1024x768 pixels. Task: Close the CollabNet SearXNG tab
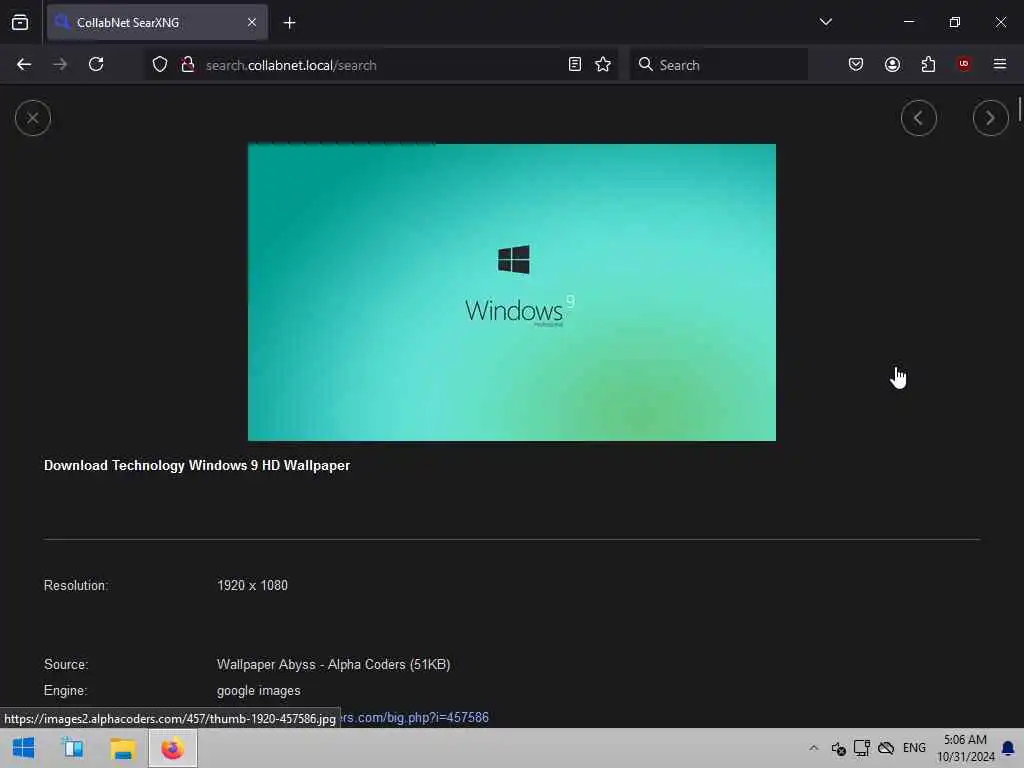[x=252, y=23]
